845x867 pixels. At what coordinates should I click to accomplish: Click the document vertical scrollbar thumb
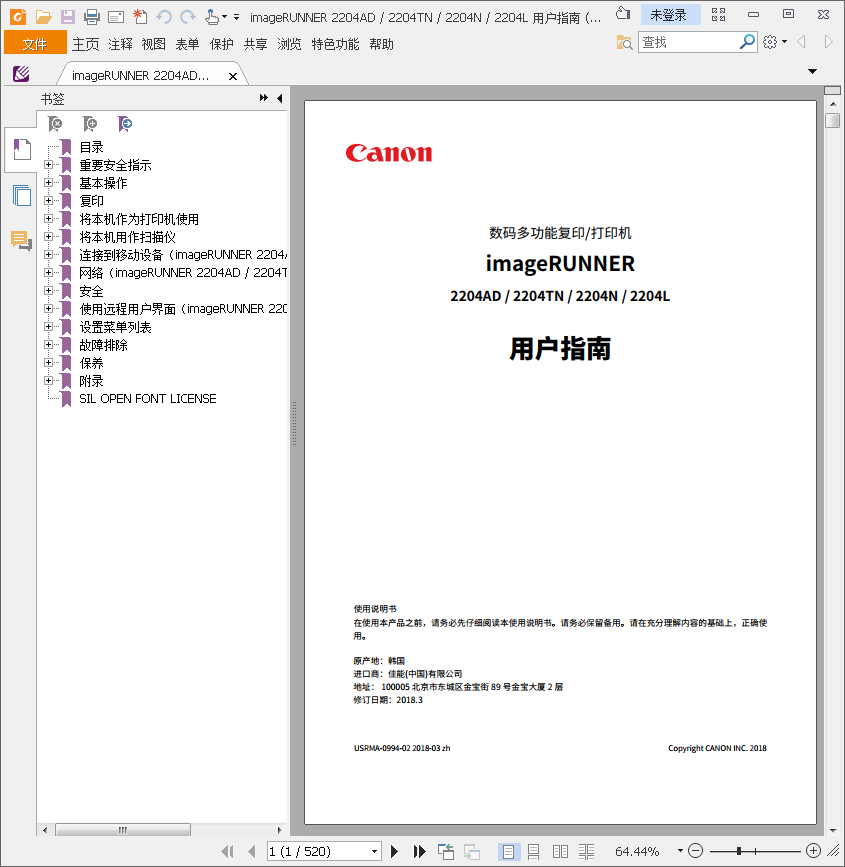pyautogui.click(x=832, y=120)
